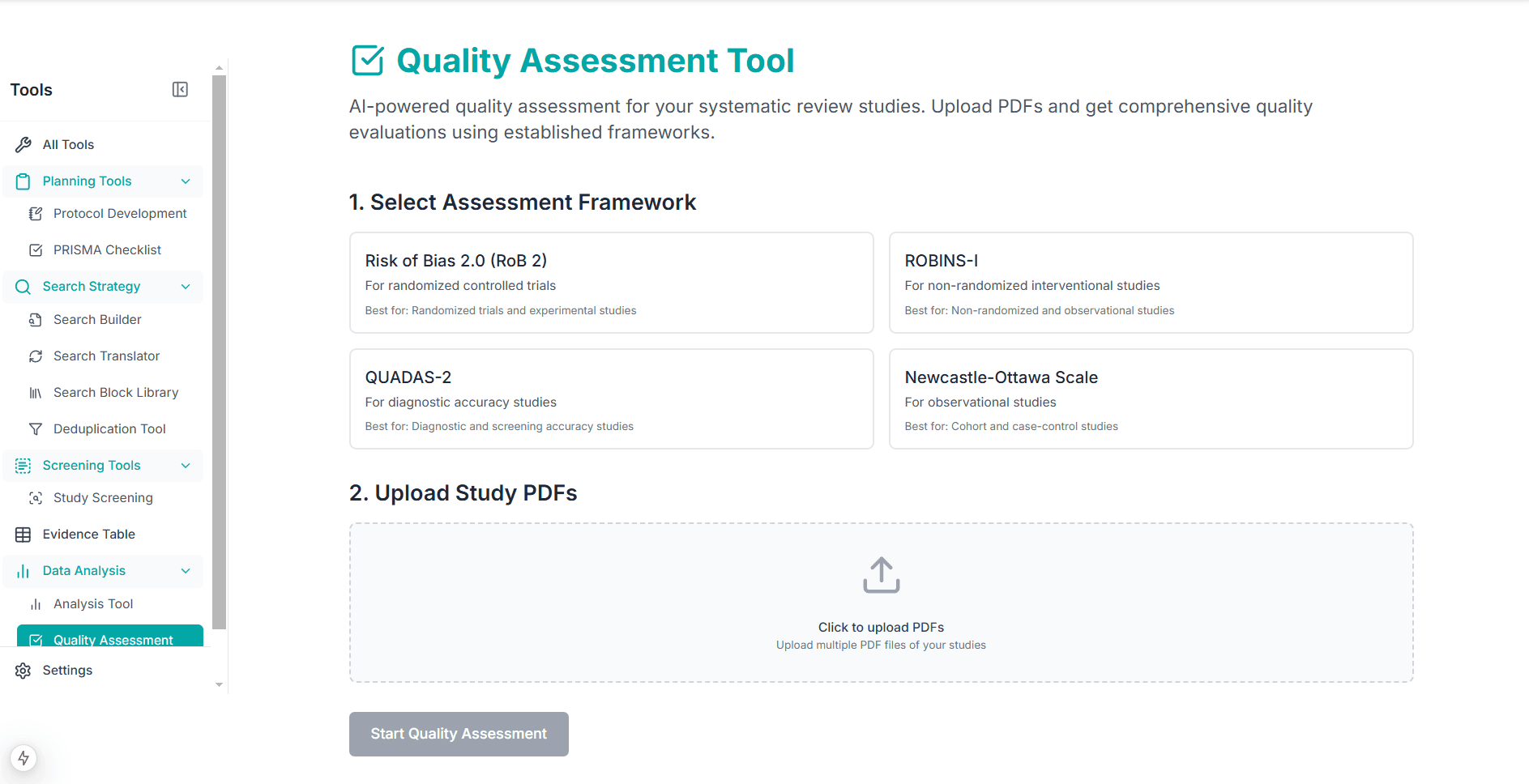Choose the QUADAS-2 framework card
Viewport: 1529px width, 784px height.
pos(611,398)
